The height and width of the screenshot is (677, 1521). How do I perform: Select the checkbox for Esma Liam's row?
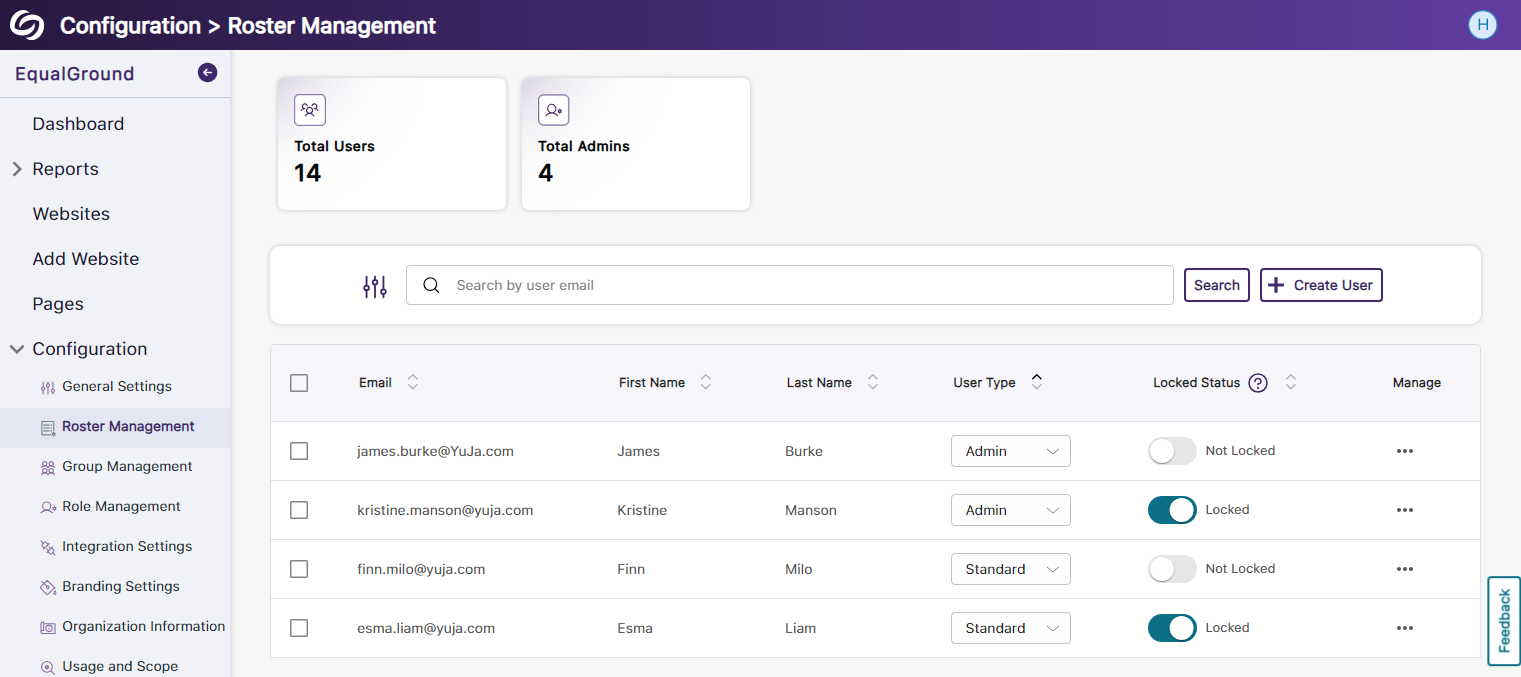click(298, 628)
